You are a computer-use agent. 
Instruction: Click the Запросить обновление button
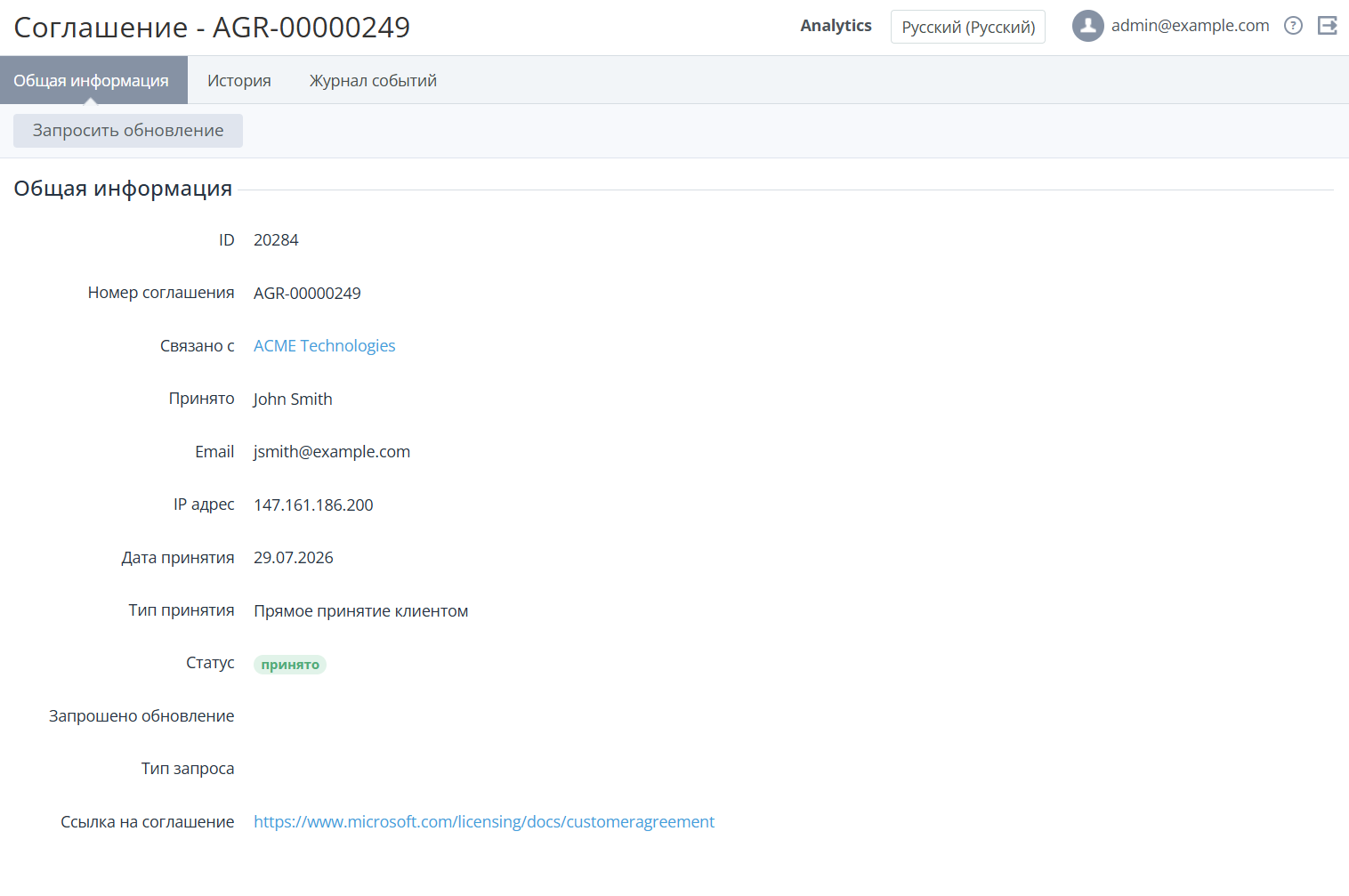pos(128,131)
